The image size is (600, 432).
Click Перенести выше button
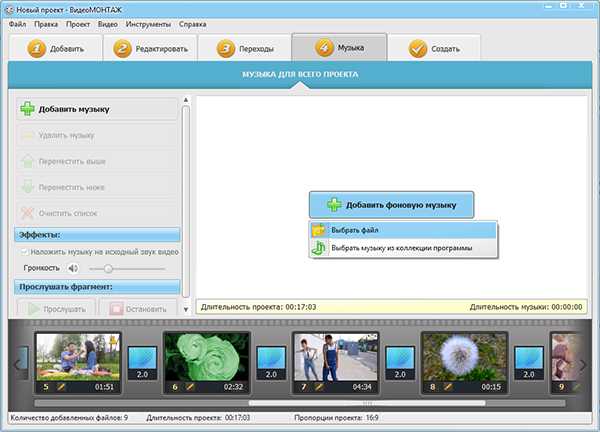click(x=97, y=161)
